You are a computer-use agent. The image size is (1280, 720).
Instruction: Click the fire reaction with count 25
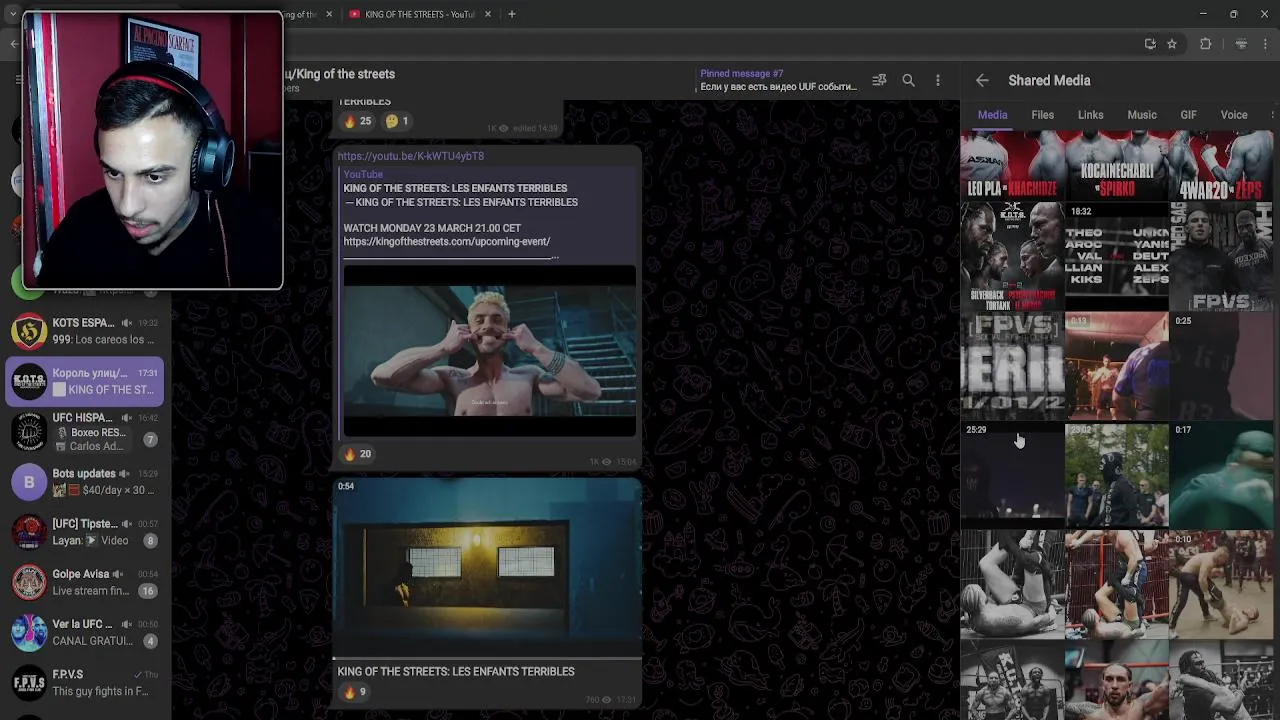(x=357, y=121)
